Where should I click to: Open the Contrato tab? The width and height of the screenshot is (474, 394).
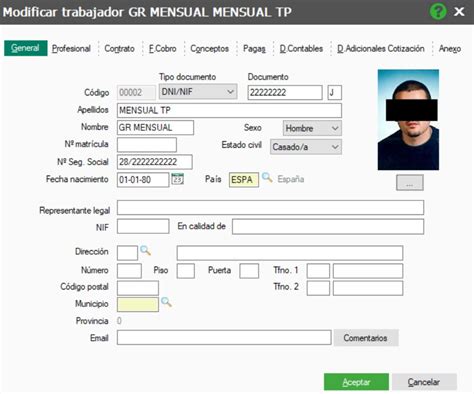[119, 49]
